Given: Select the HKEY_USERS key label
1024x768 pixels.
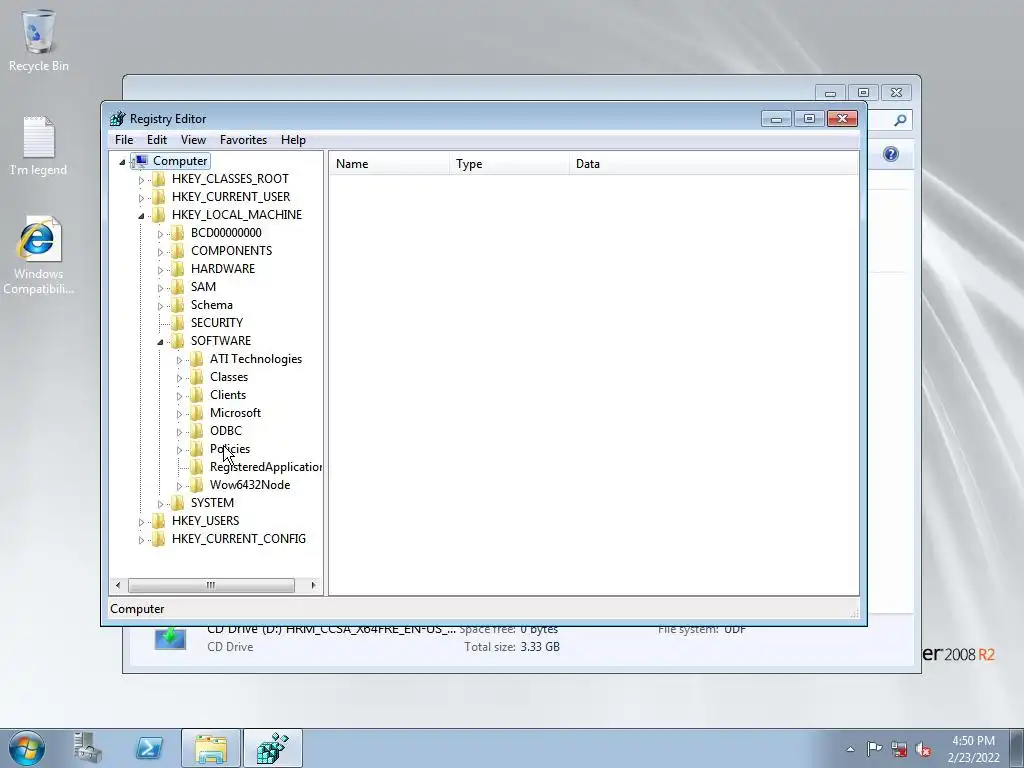Looking at the screenshot, I should 206,520.
